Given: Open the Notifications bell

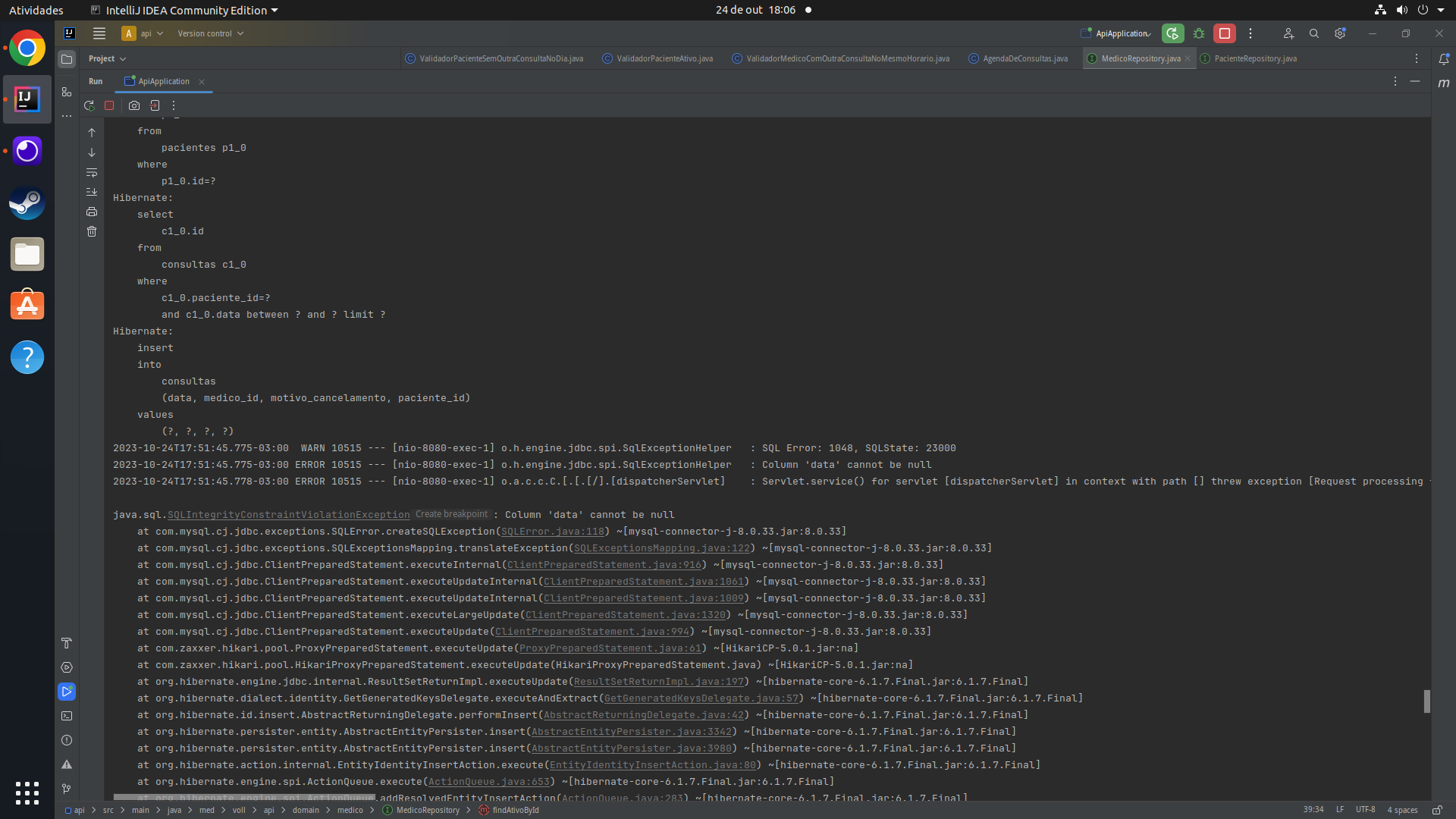Looking at the screenshot, I should (1444, 58).
